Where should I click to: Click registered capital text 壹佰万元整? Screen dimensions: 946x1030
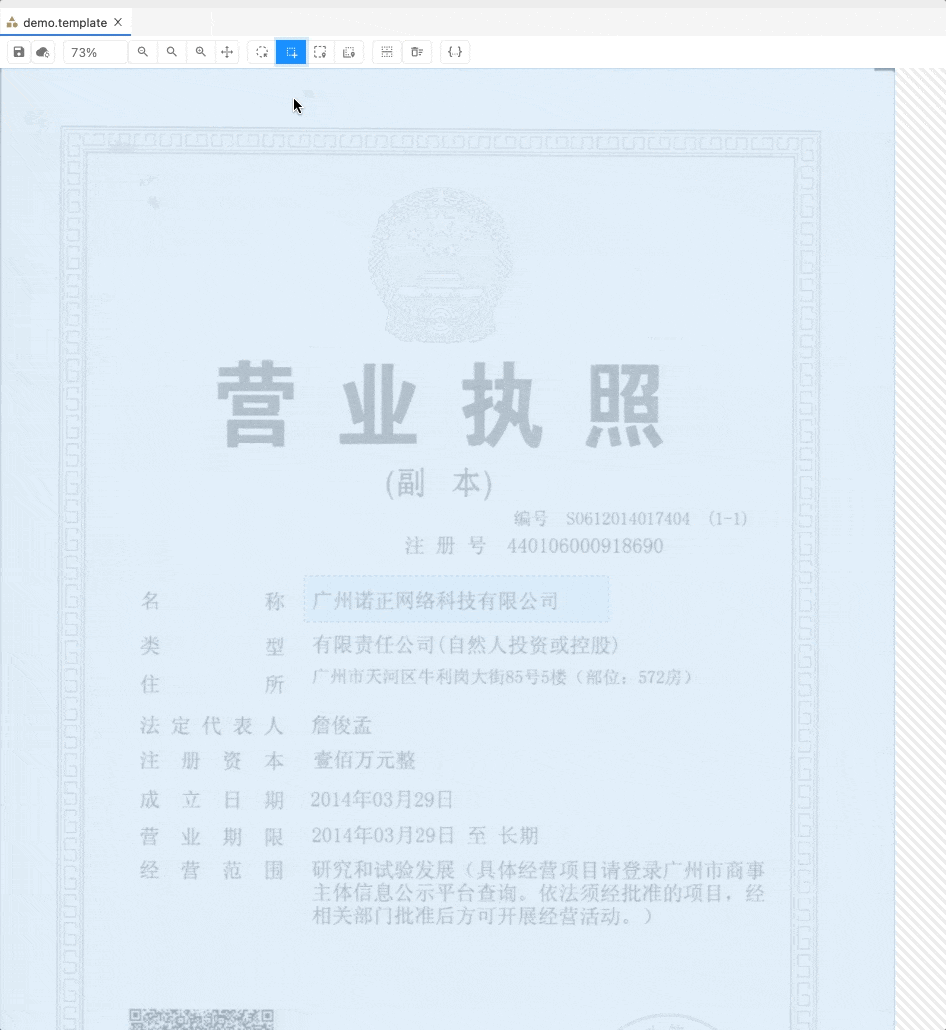coord(364,761)
